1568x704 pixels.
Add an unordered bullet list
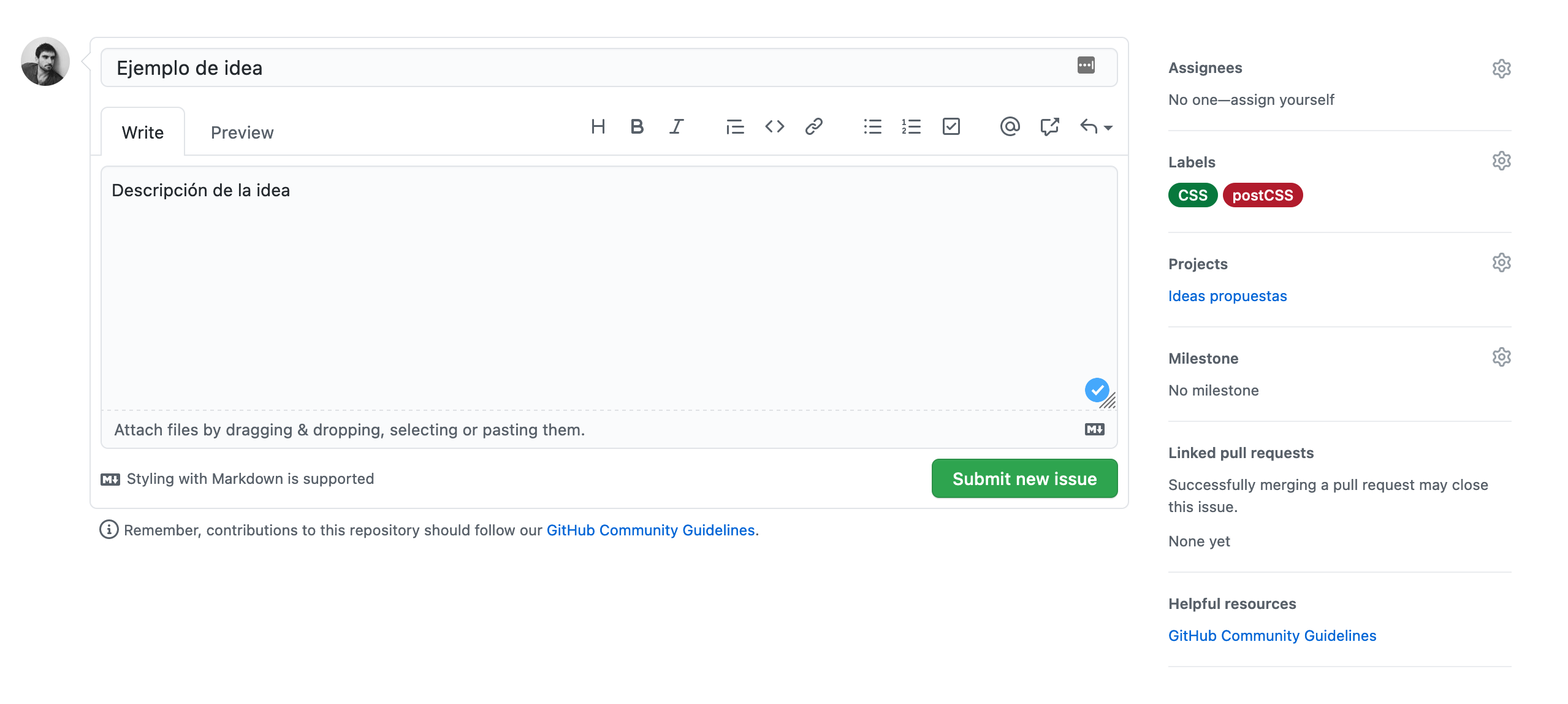[x=872, y=127]
